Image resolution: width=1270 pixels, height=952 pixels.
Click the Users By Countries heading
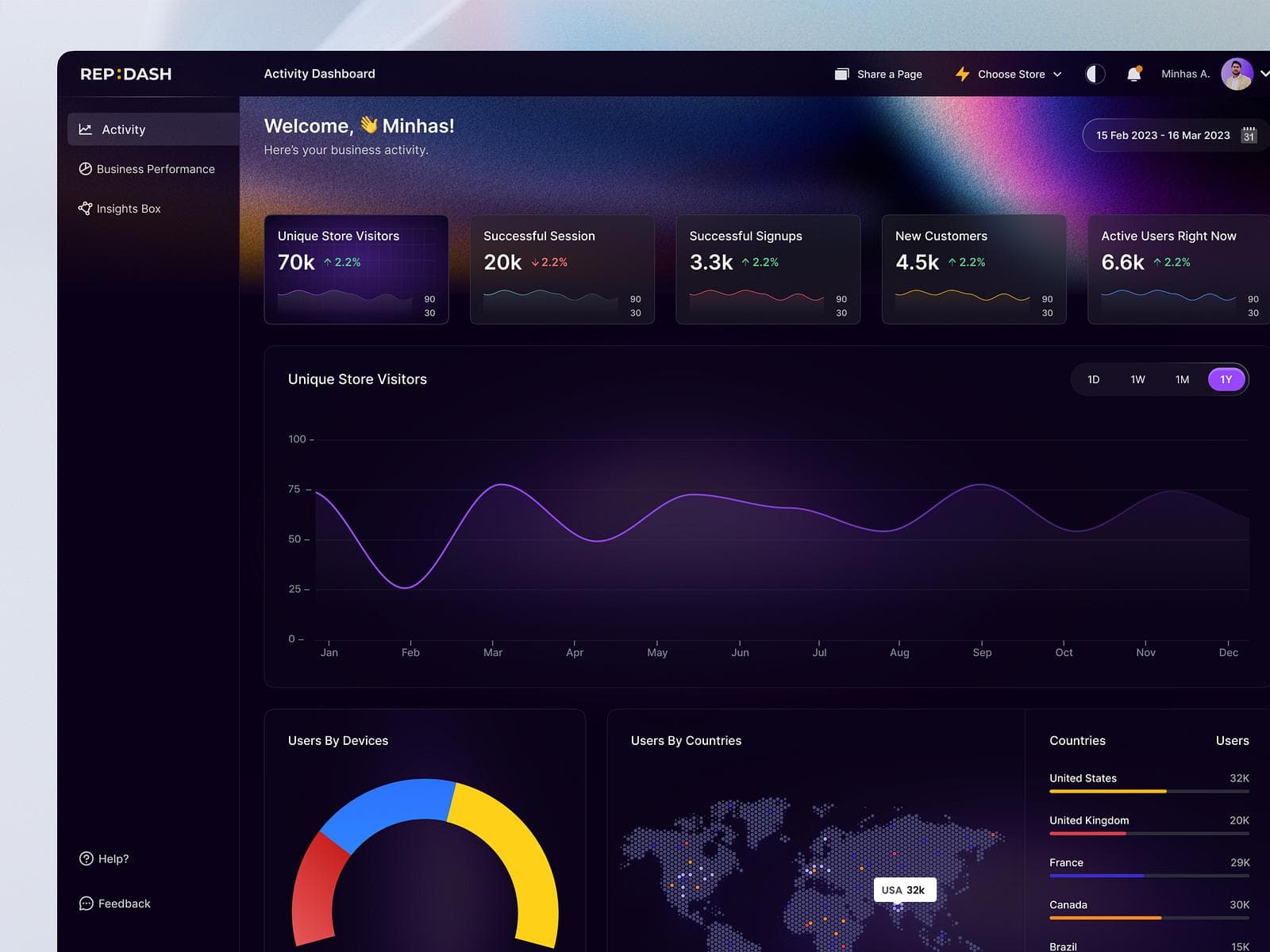pyautogui.click(x=686, y=740)
